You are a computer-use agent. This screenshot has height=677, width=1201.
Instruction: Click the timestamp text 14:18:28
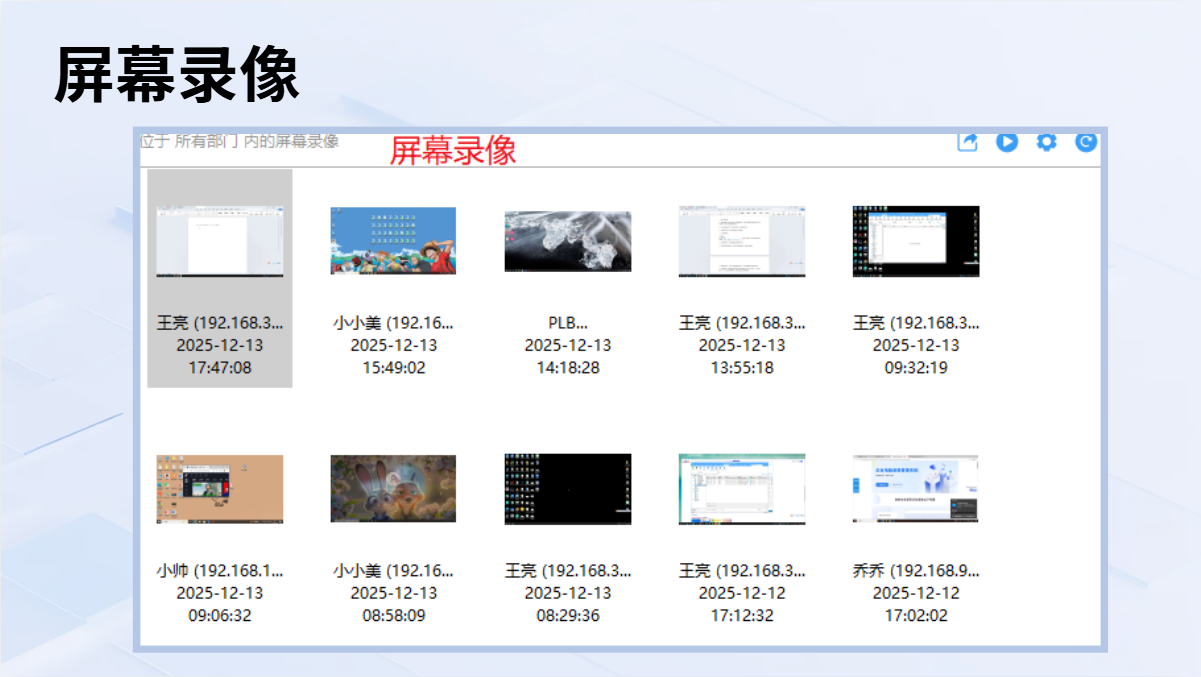pos(568,368)
